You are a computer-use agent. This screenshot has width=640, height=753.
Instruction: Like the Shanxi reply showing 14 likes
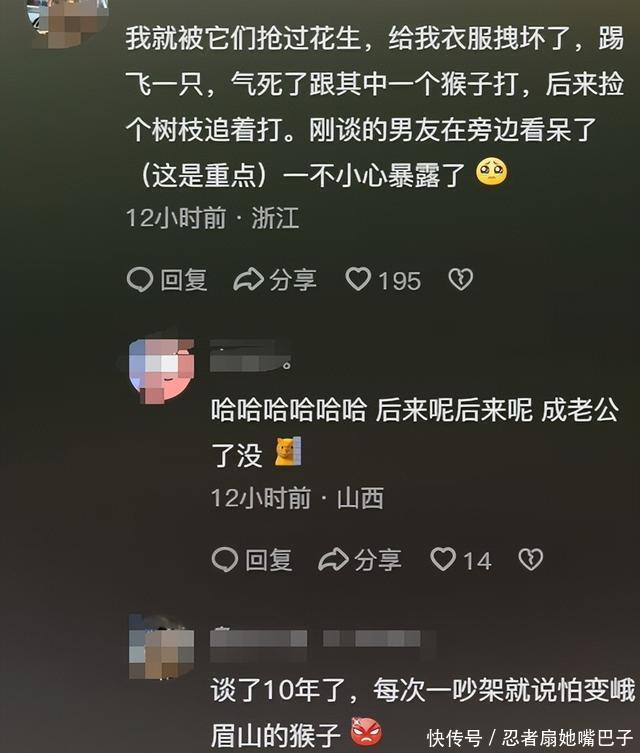pyautogui.click(x=443, y=559)
